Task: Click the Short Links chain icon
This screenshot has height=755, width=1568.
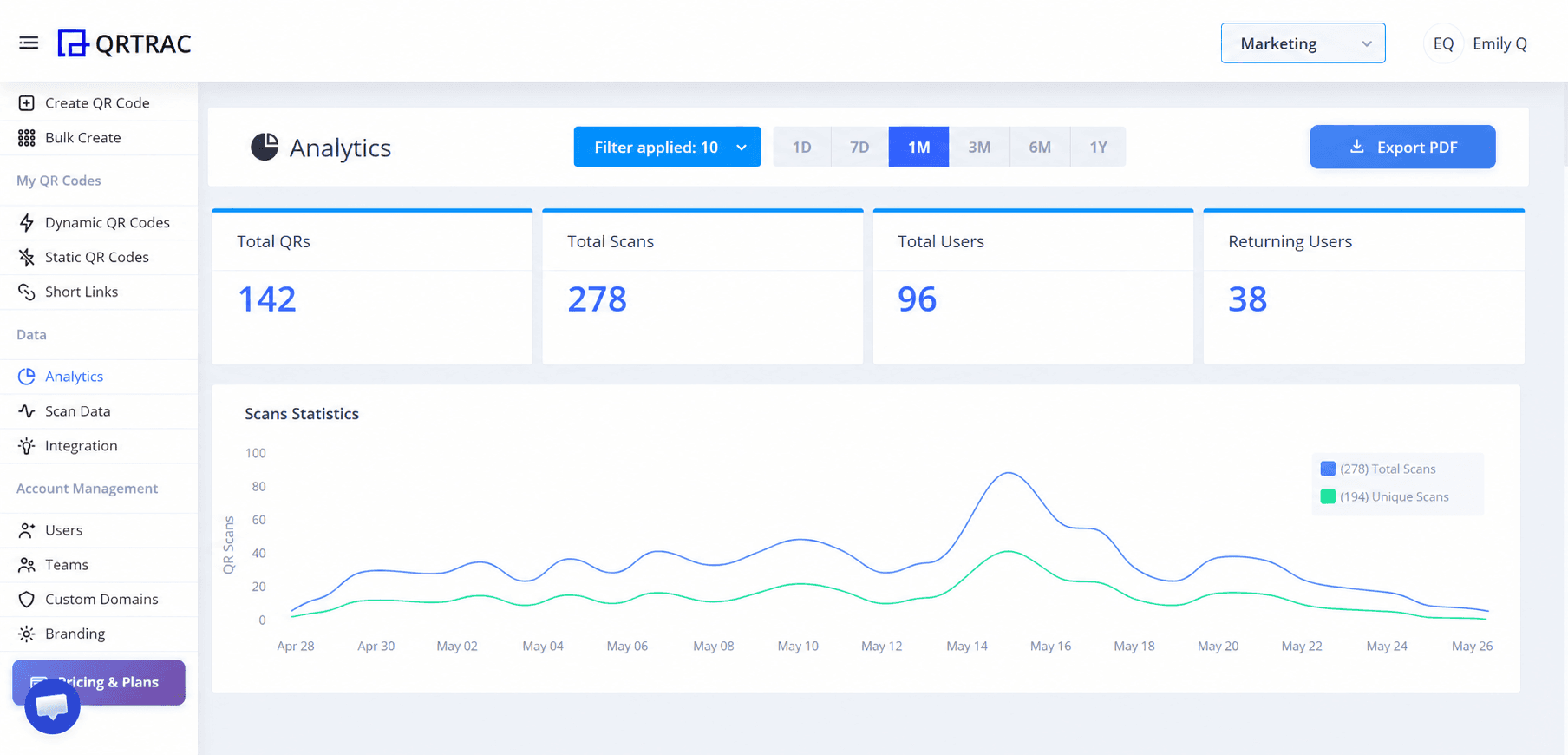Action: (x=27, y=292)
